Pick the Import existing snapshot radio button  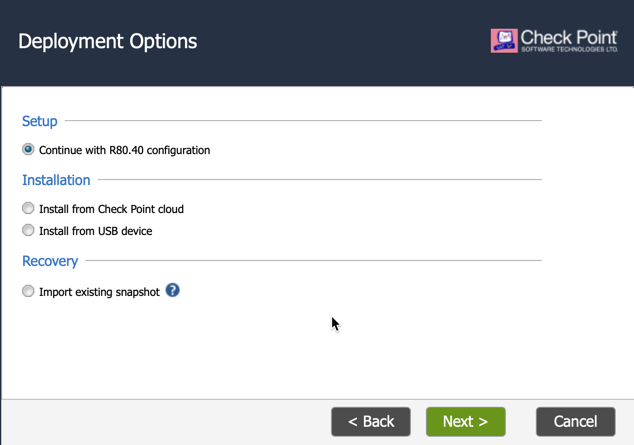pos(28,291)
